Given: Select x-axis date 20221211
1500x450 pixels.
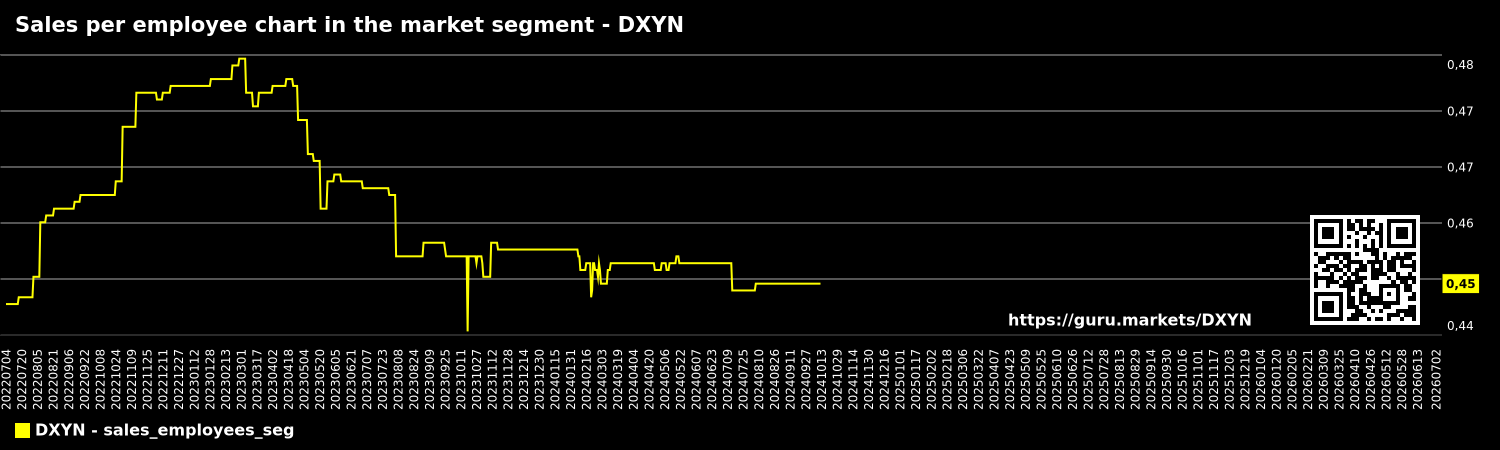Looking at the screenshot, I should (163, 378).
